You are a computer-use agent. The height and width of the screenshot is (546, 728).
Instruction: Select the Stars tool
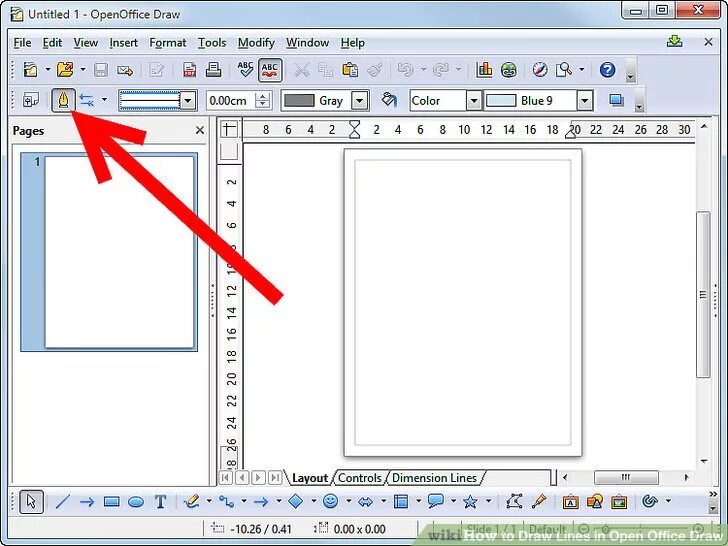coord(470,501)
